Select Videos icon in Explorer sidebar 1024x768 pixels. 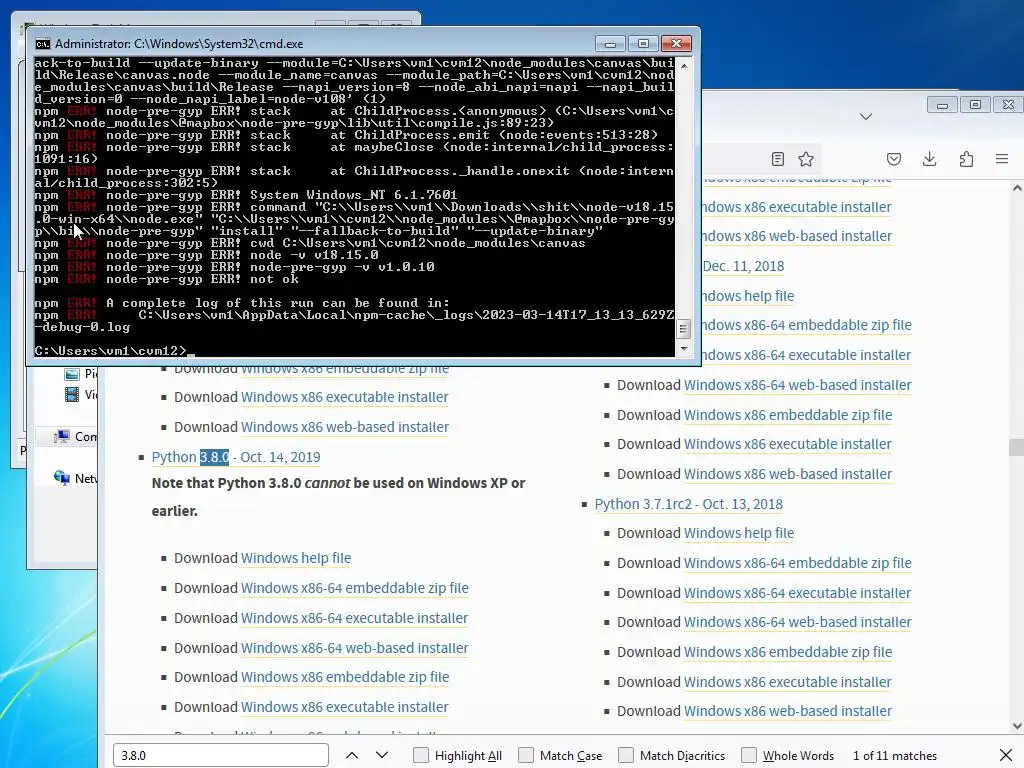coord(72,394)
